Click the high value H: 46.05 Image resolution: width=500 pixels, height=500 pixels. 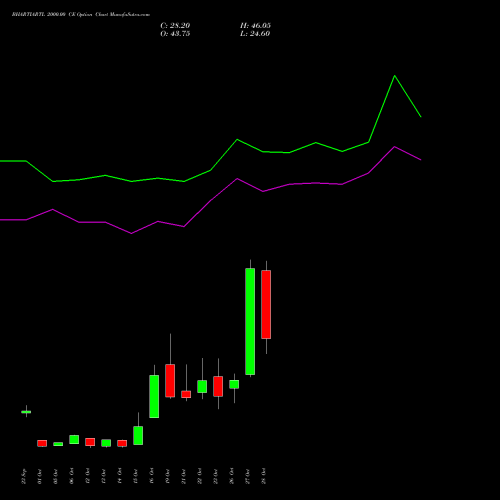click(255, 26)
